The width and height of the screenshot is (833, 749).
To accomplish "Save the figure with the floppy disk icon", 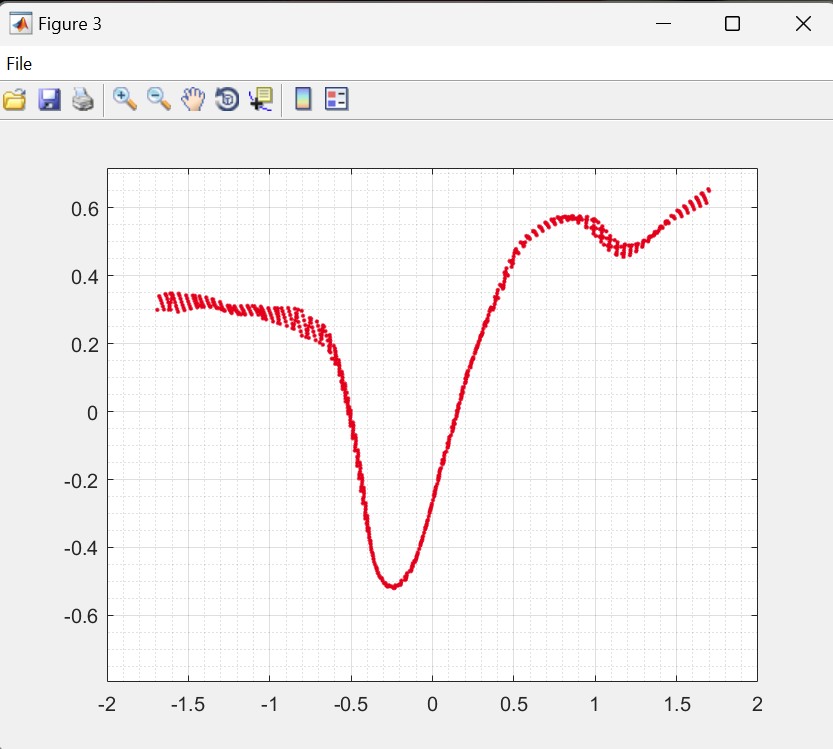I will click(x=49, y=99).
